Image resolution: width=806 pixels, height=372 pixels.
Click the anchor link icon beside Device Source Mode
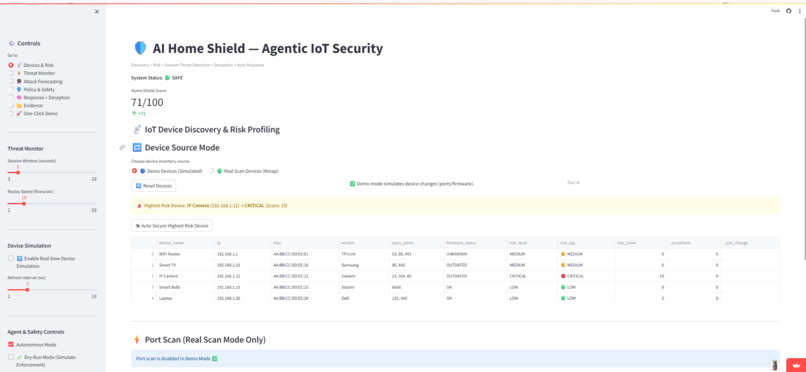(x=122, y=147)
